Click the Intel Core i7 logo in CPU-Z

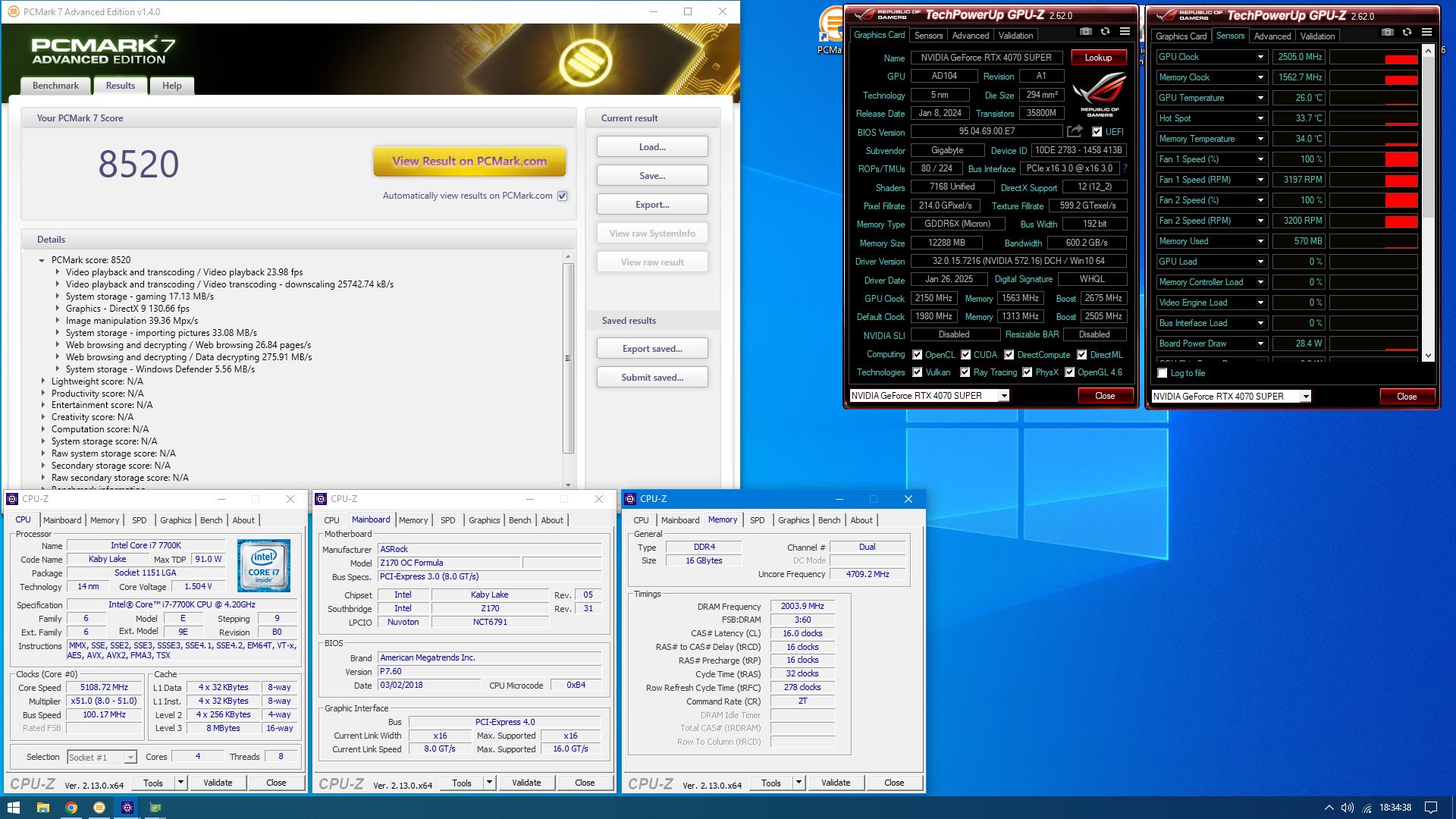(264, 566)
